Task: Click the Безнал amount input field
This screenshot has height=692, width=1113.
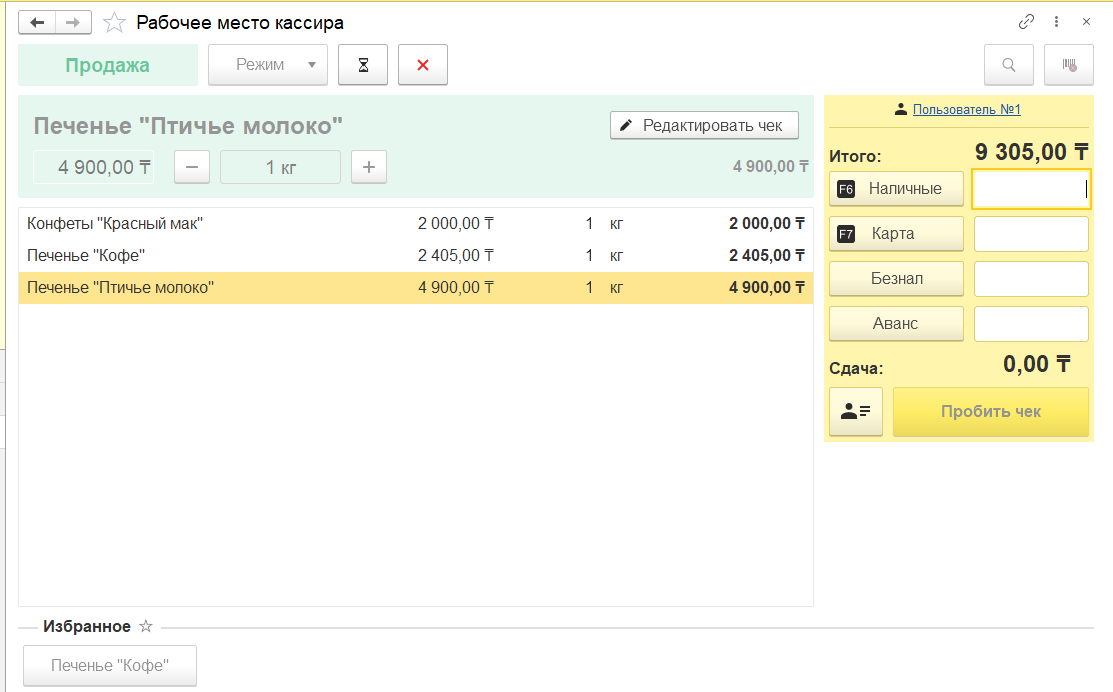Action: pos(1031,280)
